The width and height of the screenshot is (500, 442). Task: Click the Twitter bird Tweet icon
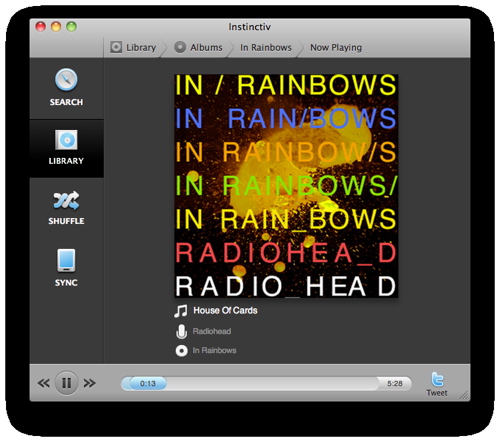(x=437, y=379)
